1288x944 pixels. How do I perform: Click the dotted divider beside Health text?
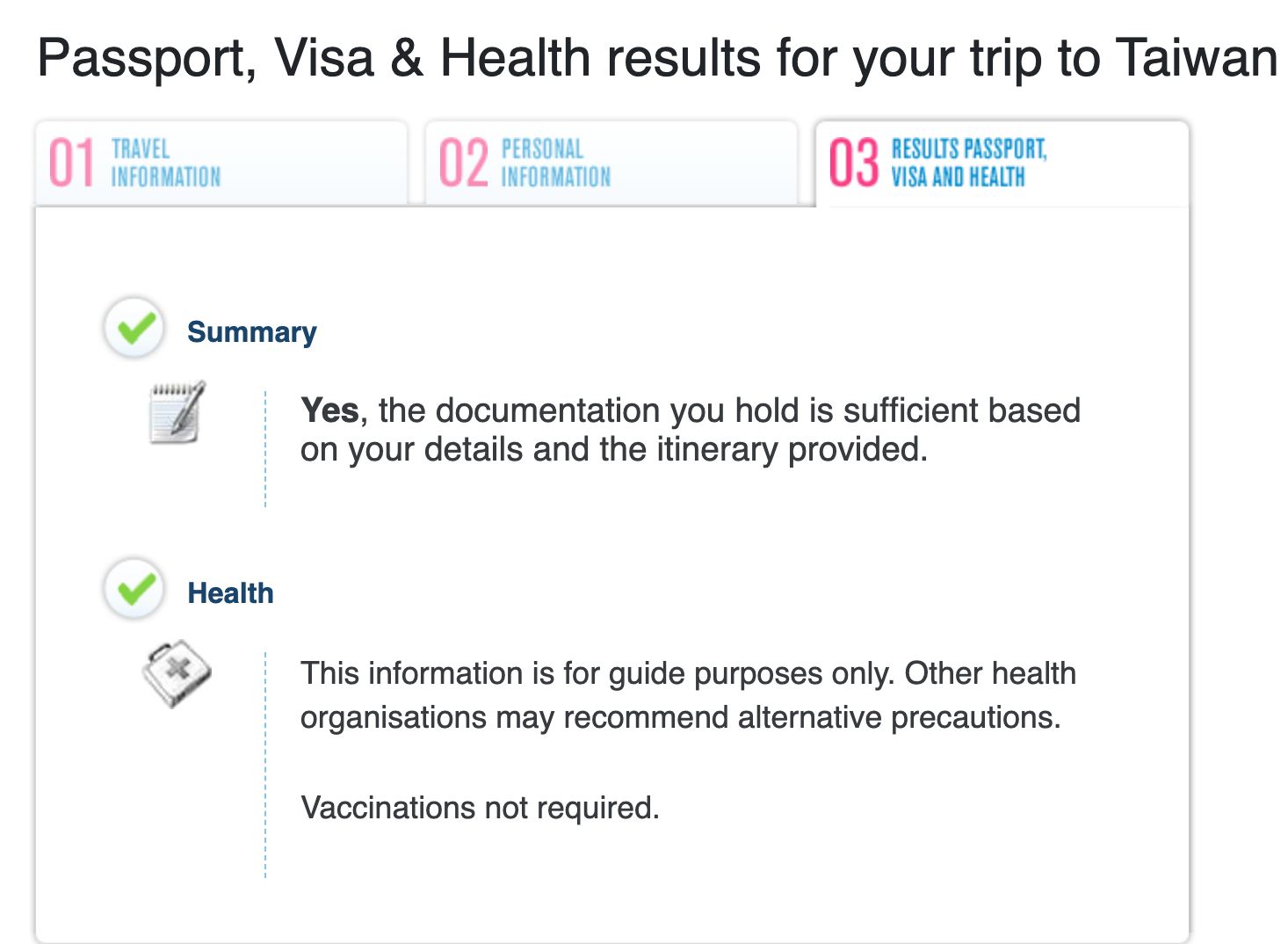pos(265,765)
